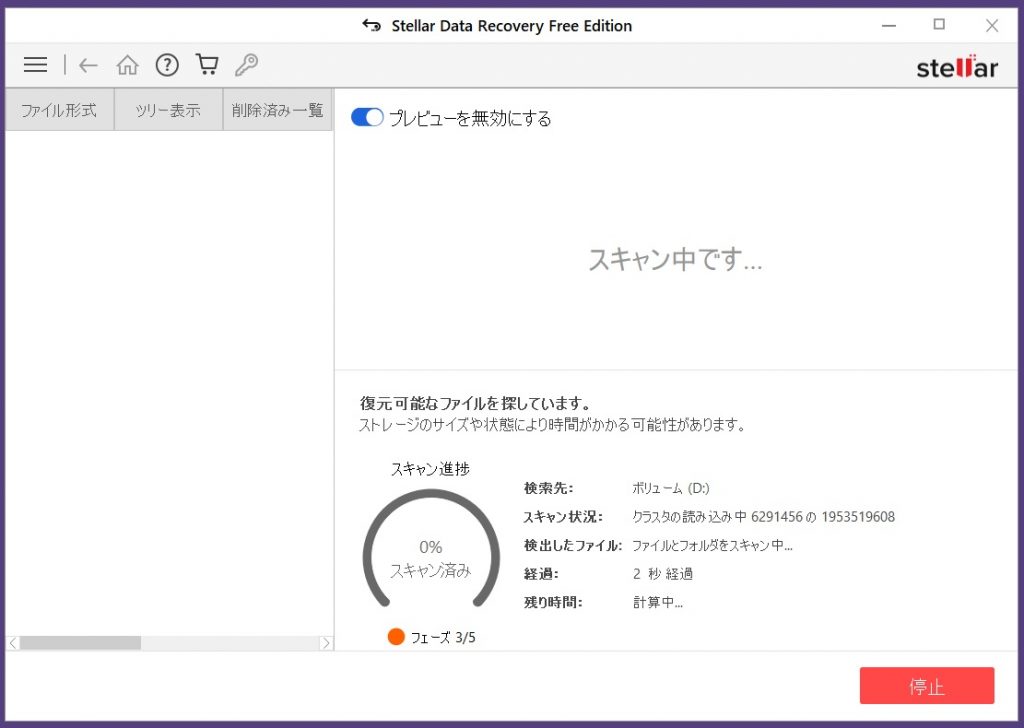This screenshot has width=1024, height=728.
Task: Open the hamburger menu
Action: 35,65
